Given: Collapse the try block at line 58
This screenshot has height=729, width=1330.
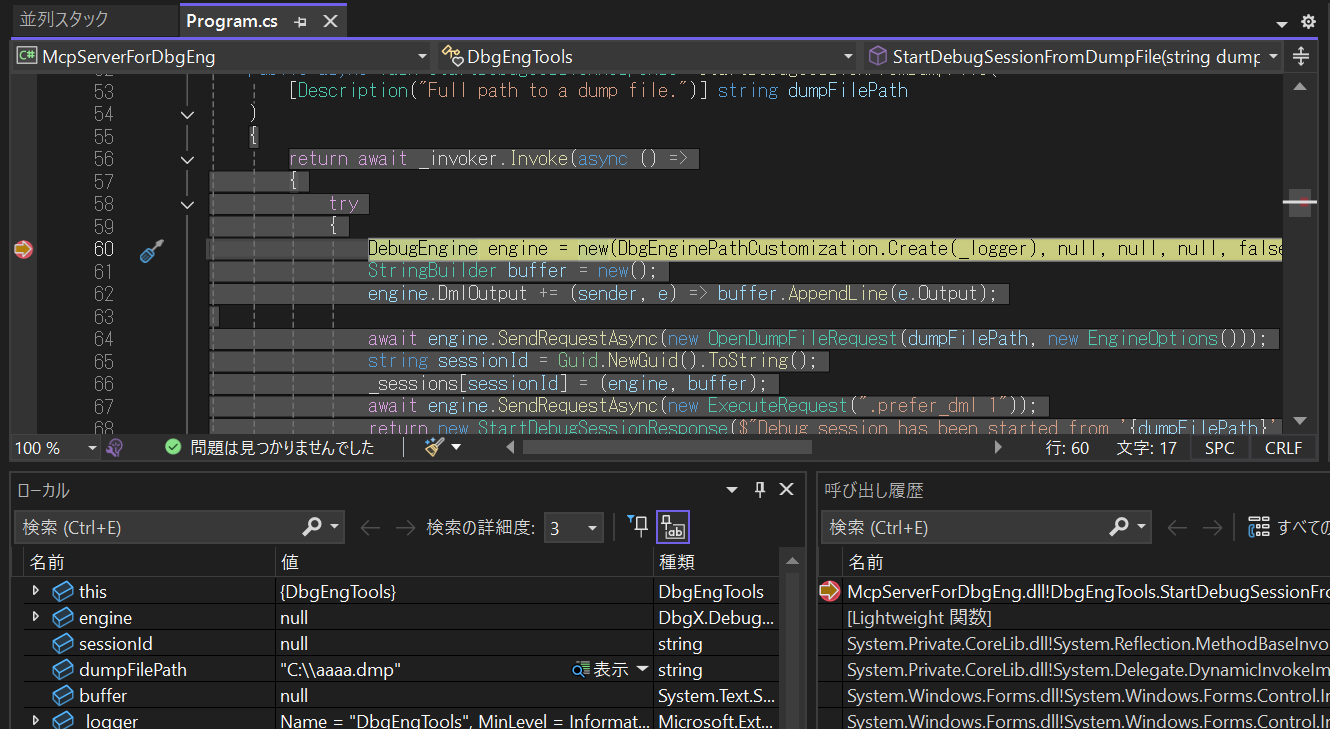Looking at the screenshot, I should tap(187, 204).
